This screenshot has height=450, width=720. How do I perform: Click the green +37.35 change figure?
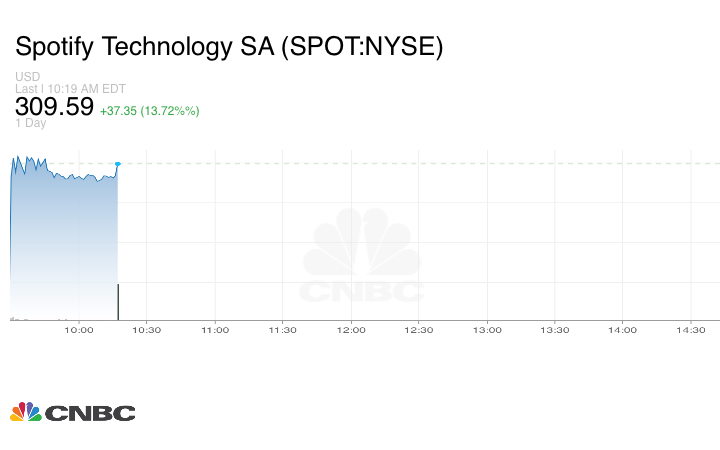[x=120, y=110]
